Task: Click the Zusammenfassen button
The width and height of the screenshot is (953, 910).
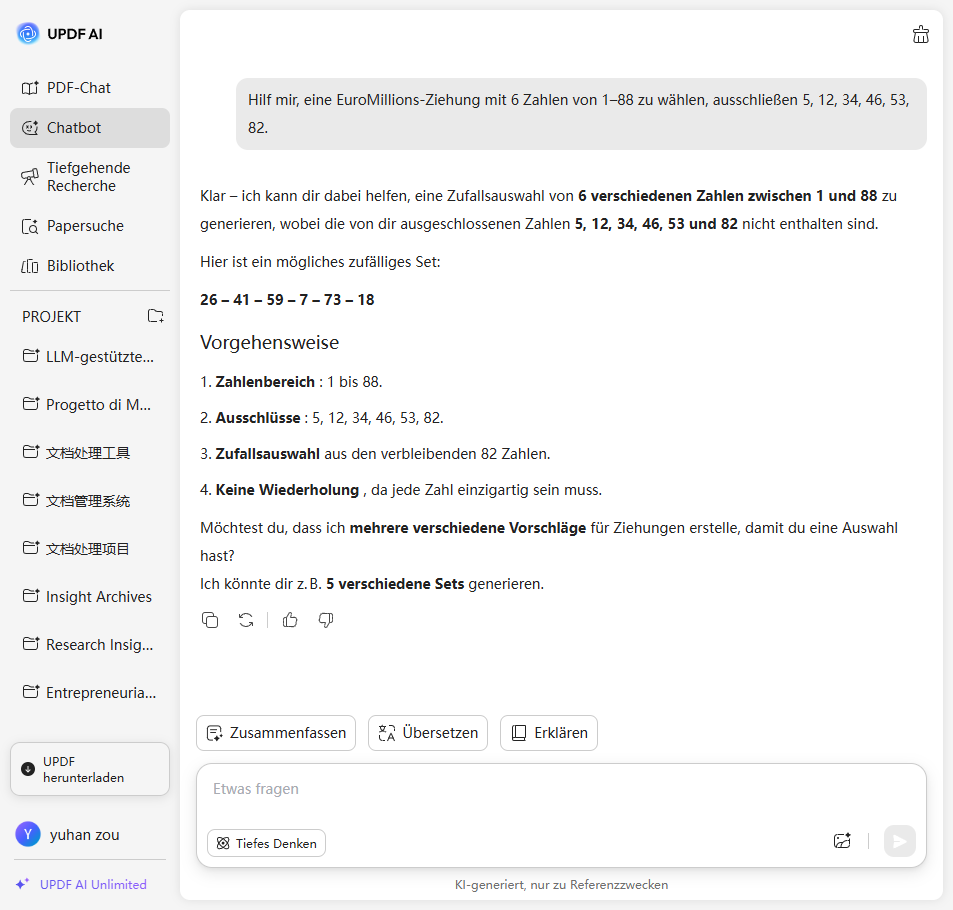Action: pos(276,733)
